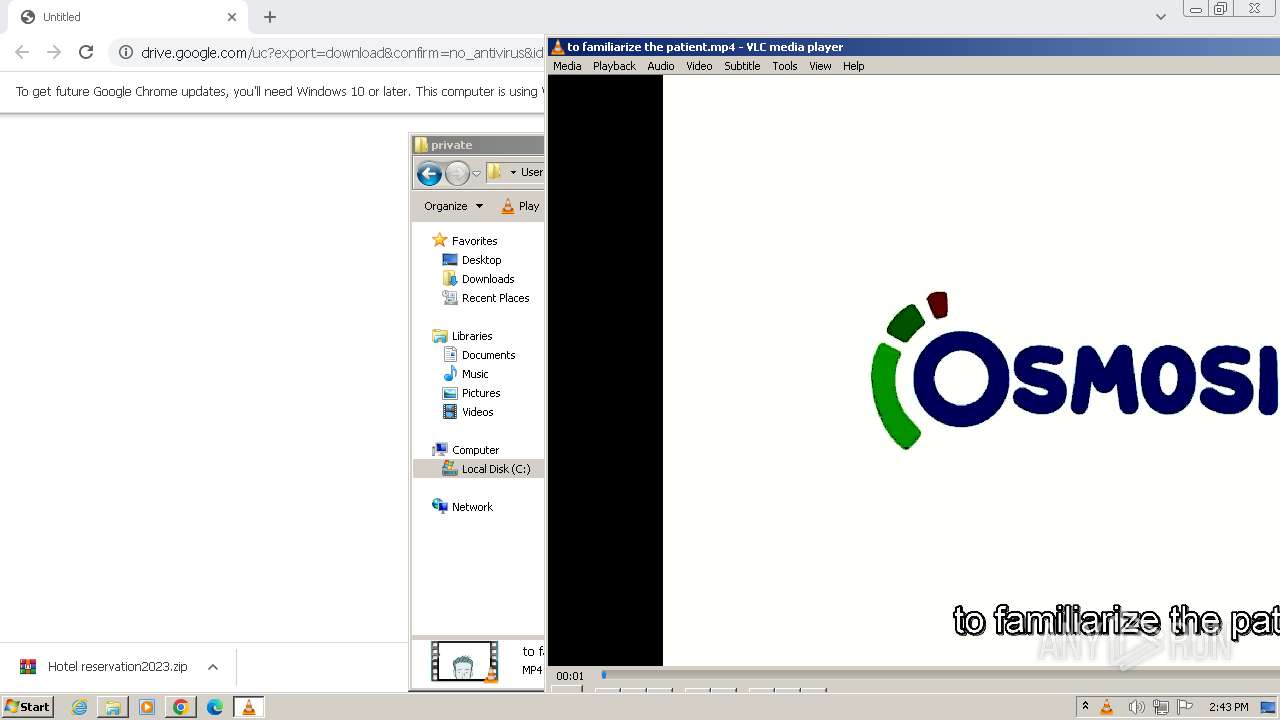This screenshot has height=720, width=1280.
Task: Open Documents library in Explorer sidebar
Action: coord(488,355)
